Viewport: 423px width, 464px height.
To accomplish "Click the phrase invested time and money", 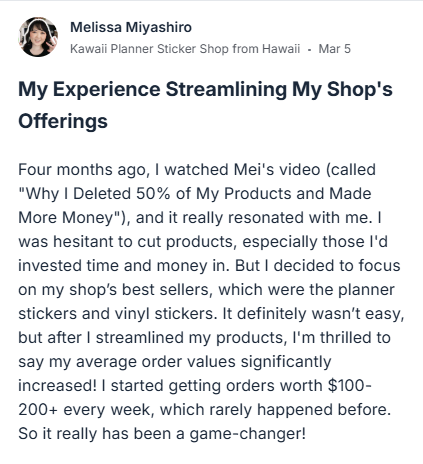I will coord(117,266).
